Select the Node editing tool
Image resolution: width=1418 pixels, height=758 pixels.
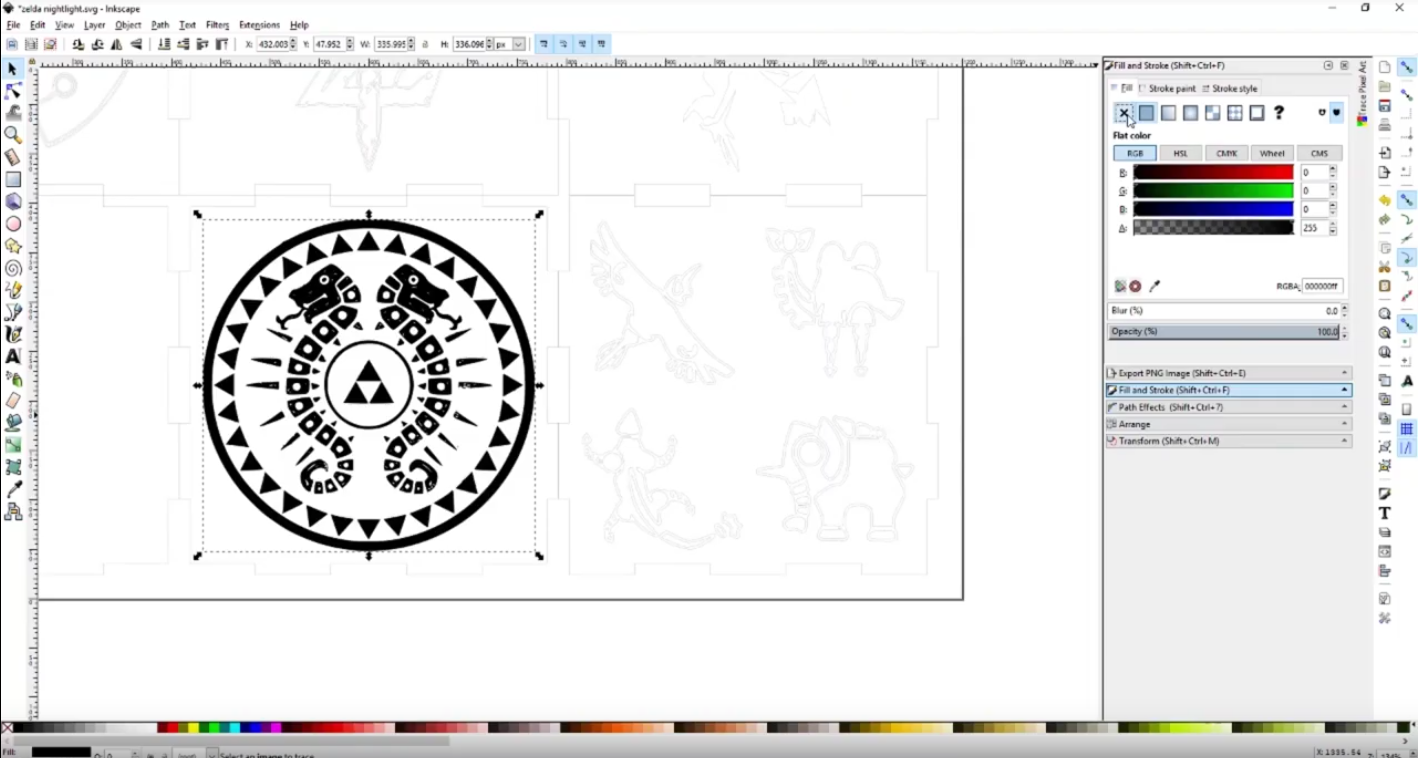click(12, 91)
